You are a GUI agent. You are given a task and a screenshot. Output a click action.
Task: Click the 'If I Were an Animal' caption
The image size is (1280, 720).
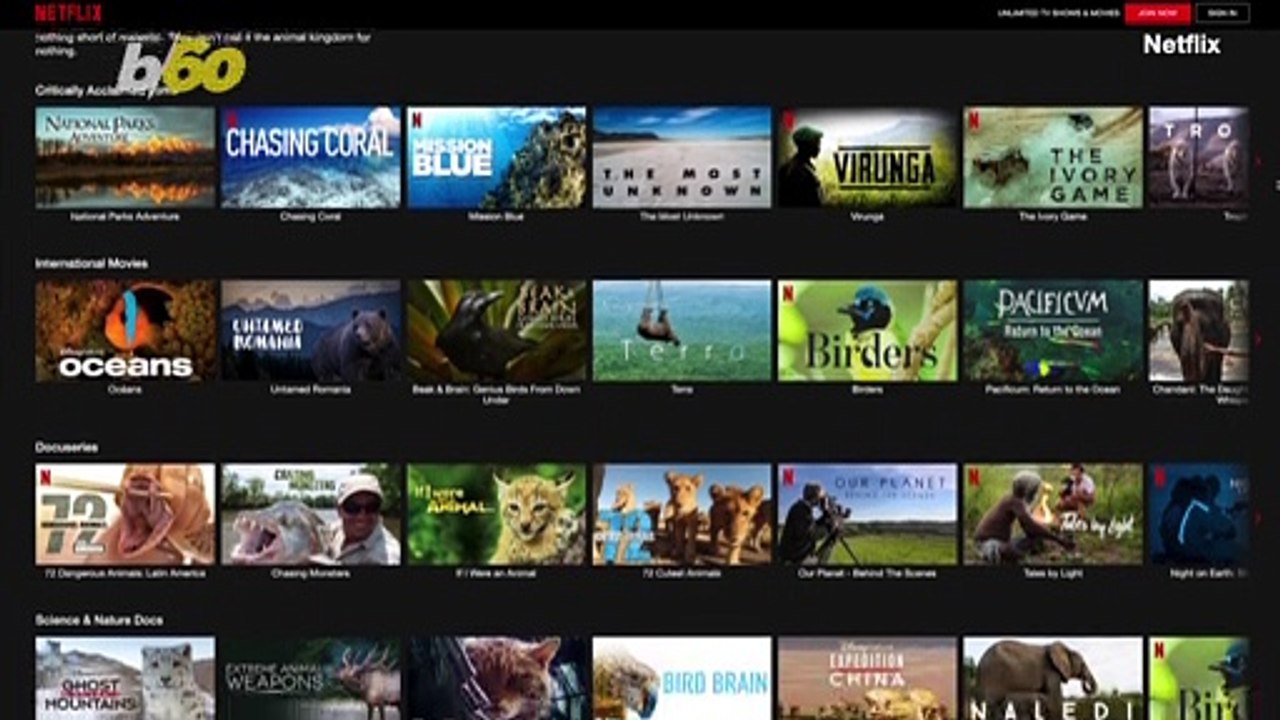pyautogui.click(x=496, y=573)
